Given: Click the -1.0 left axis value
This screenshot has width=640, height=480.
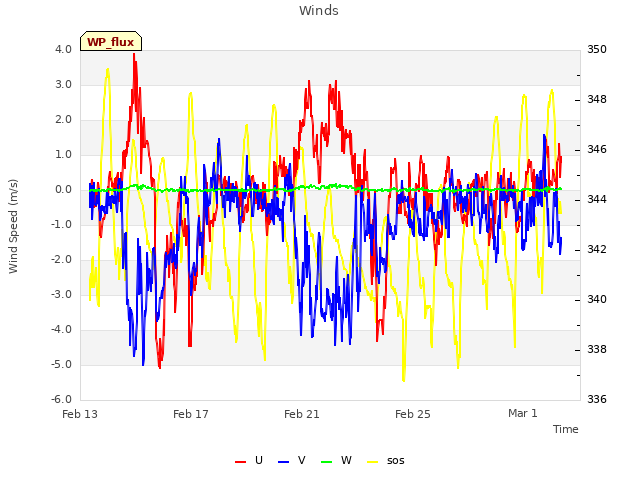Looking at the screenshot, I should (61, 224).
